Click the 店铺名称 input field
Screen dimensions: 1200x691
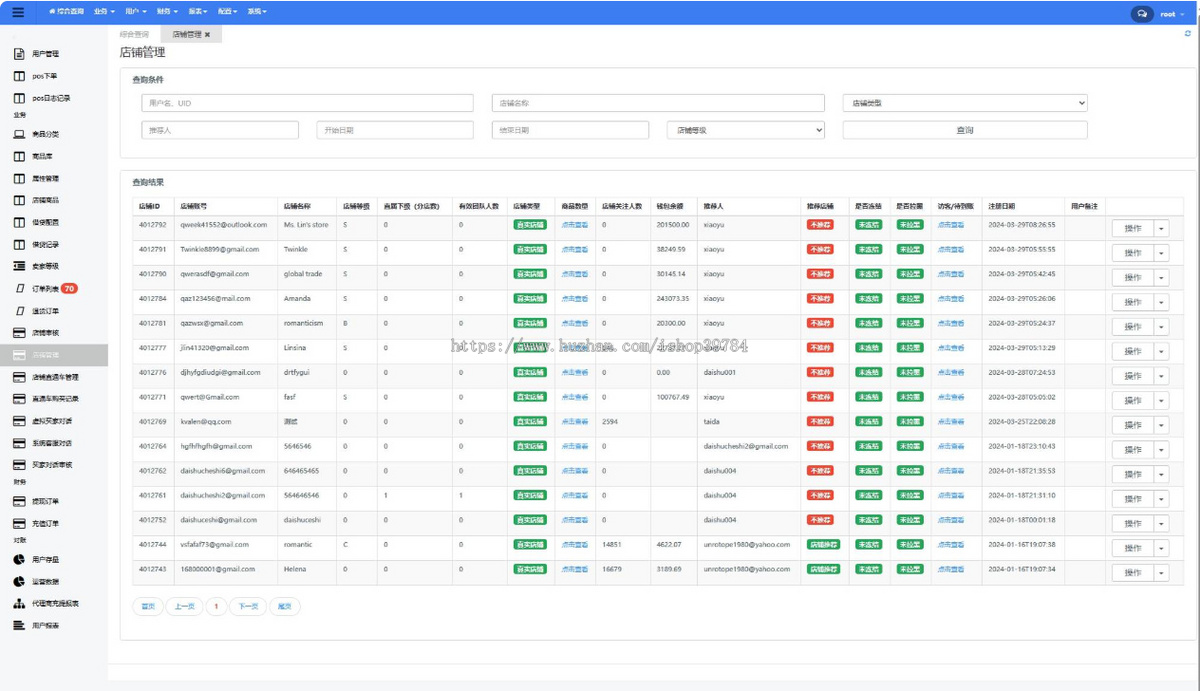click(x=658, y=103)
